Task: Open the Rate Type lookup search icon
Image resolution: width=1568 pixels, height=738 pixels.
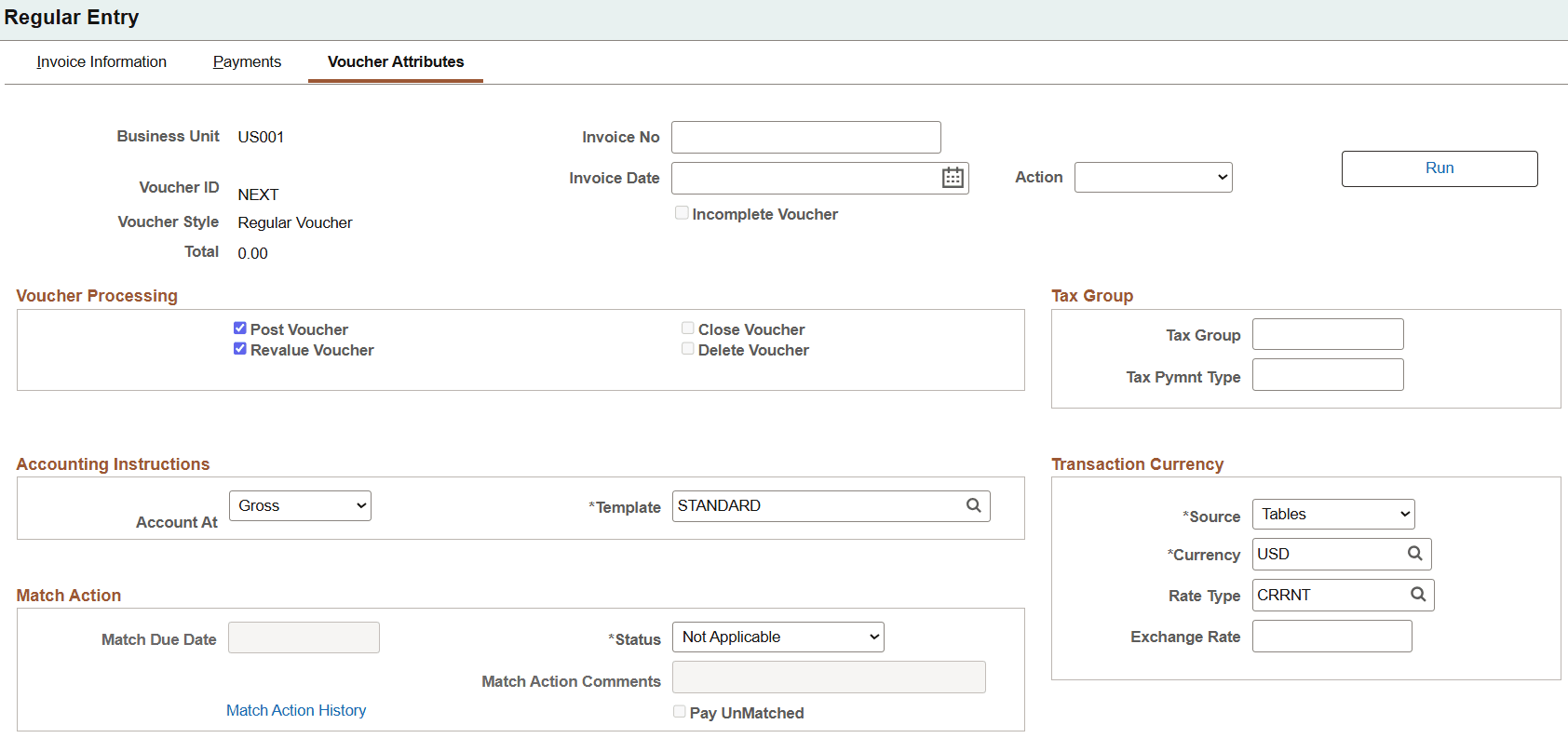Action: click(x=1418, y=595)
